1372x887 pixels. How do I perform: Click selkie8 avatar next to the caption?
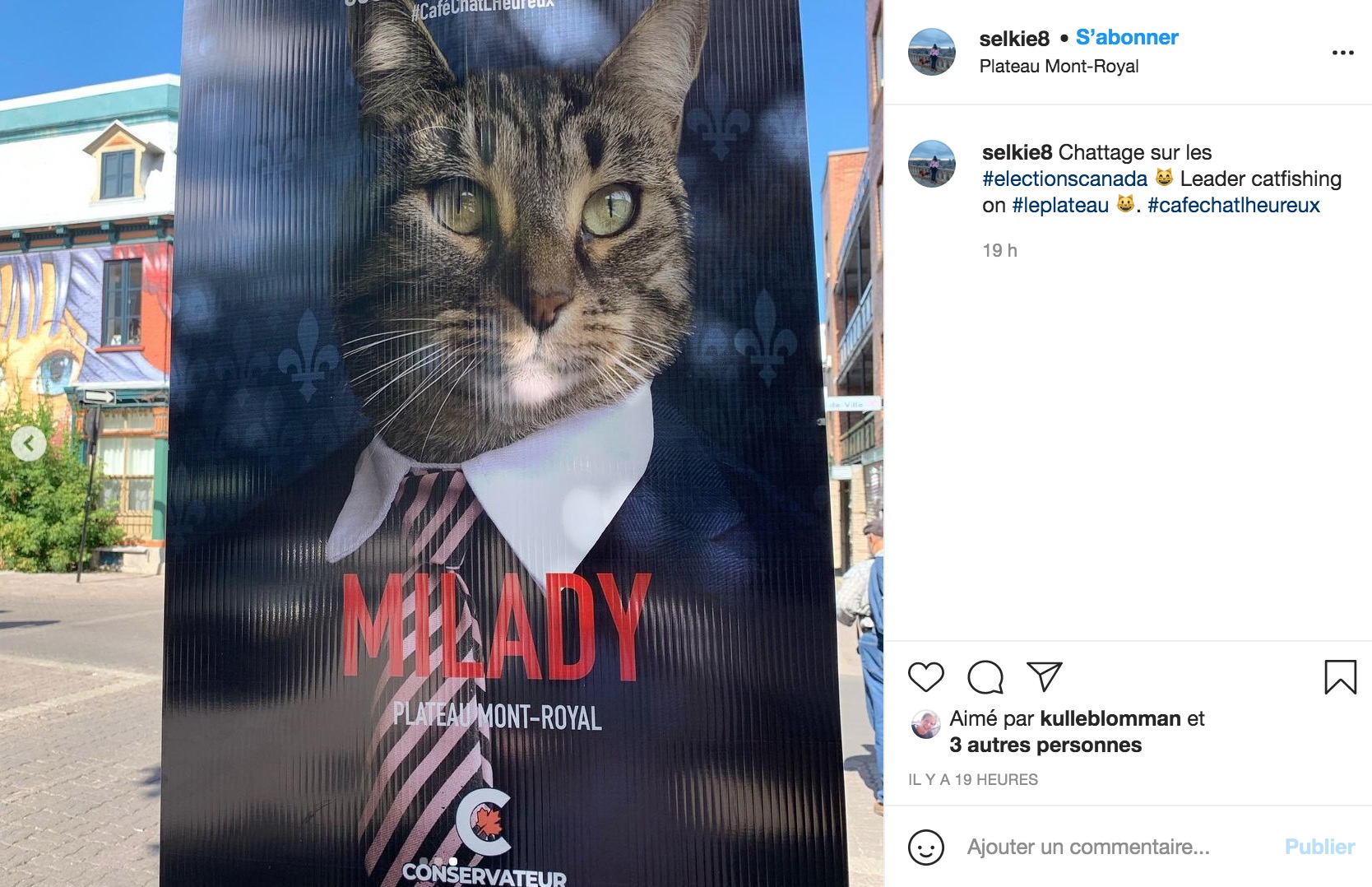click(x=931, y=164)
